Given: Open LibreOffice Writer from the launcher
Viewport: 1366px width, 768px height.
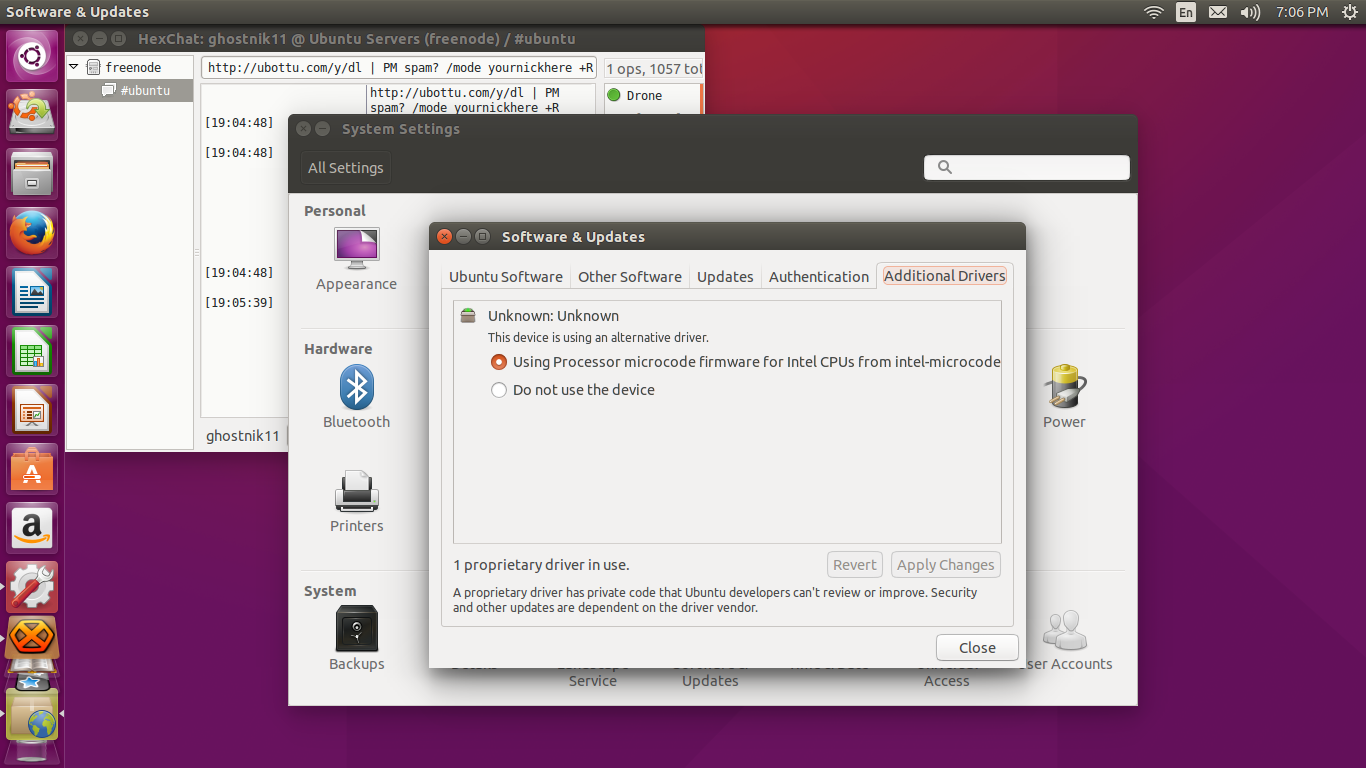Looking at the screenshot, I should pyautogui.click(x=33, y=292).
